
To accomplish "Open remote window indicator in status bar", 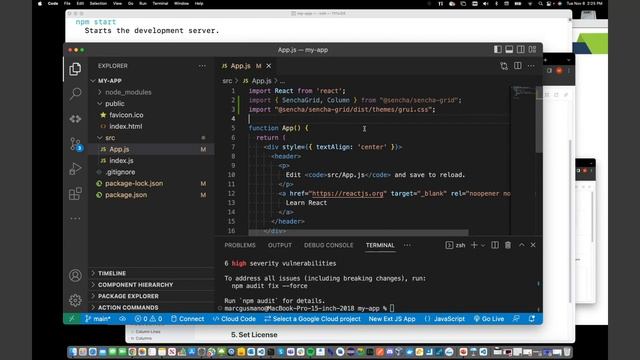I will point(72,319).
